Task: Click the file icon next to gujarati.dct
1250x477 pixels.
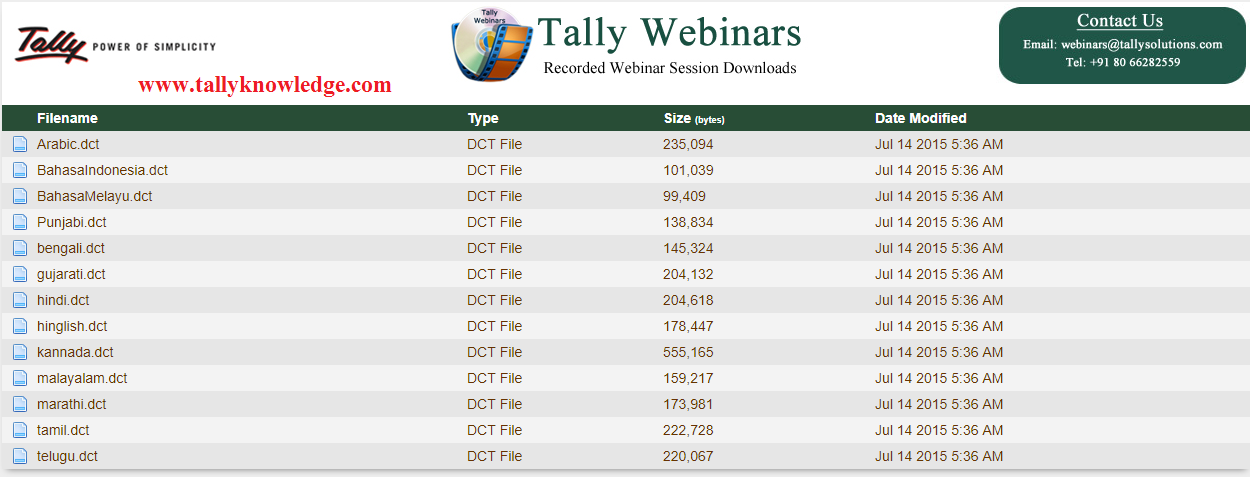Action: (20, 274)
